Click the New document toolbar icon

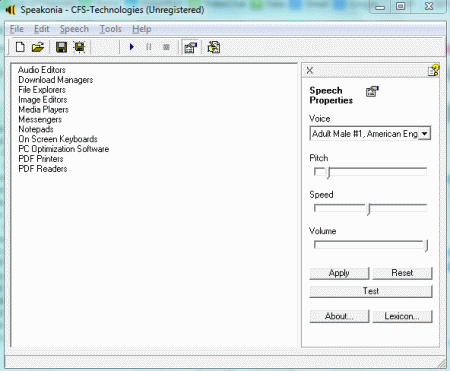click(20, 47)
